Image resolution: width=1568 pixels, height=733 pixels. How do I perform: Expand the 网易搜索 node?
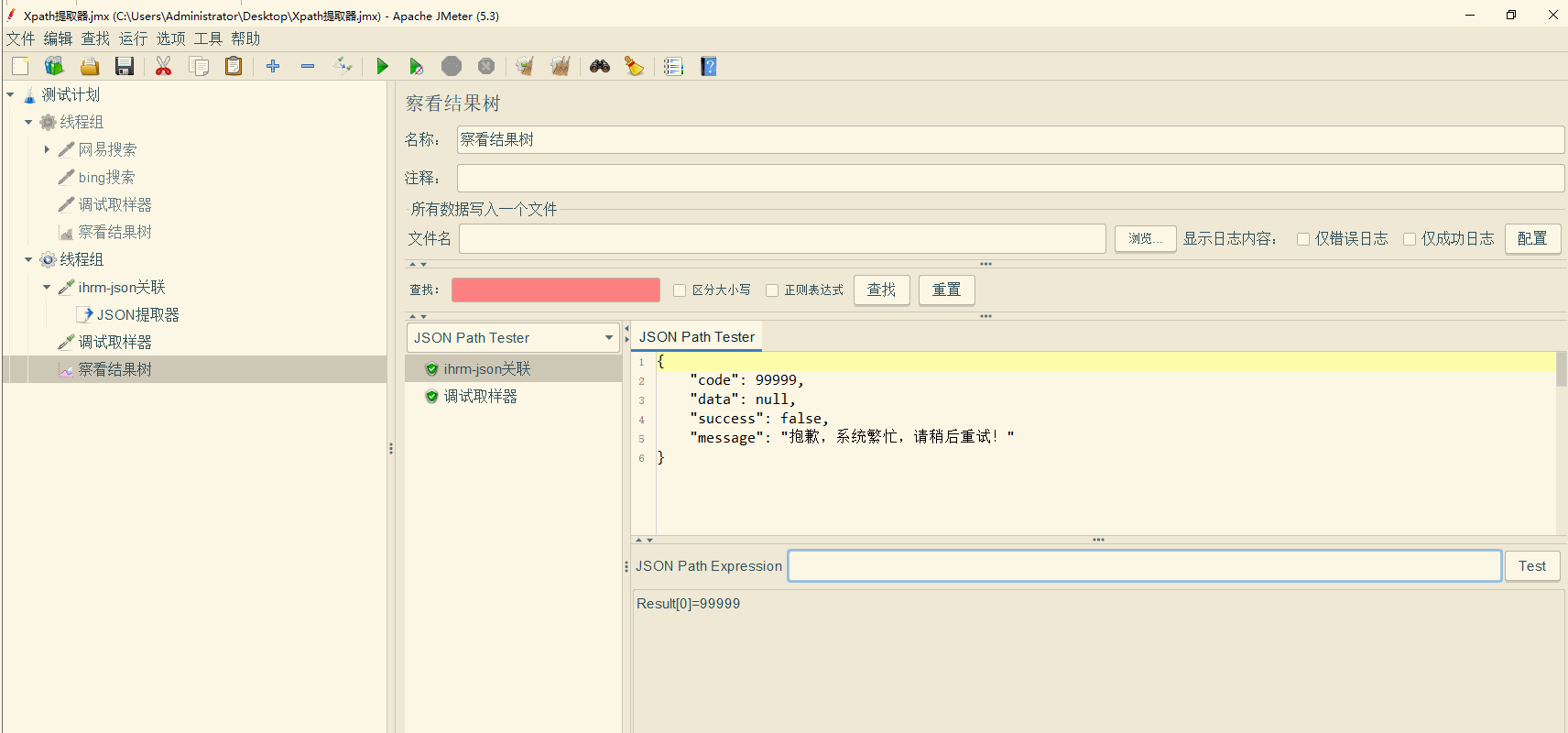coord(47,149)
